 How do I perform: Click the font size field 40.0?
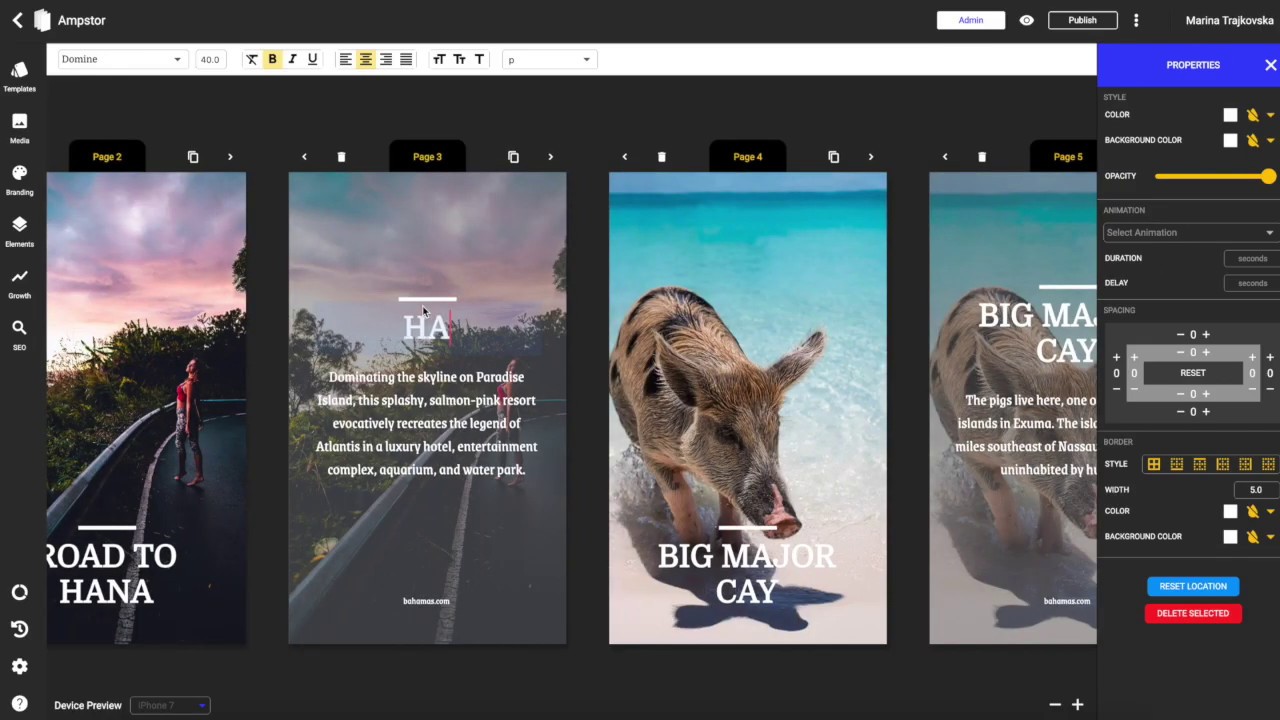click(210, 59)
